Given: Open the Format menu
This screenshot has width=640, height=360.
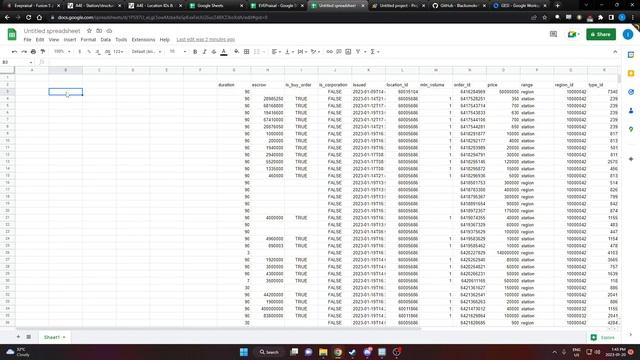Looking at the screenshot, I should (x=88, y=40).
